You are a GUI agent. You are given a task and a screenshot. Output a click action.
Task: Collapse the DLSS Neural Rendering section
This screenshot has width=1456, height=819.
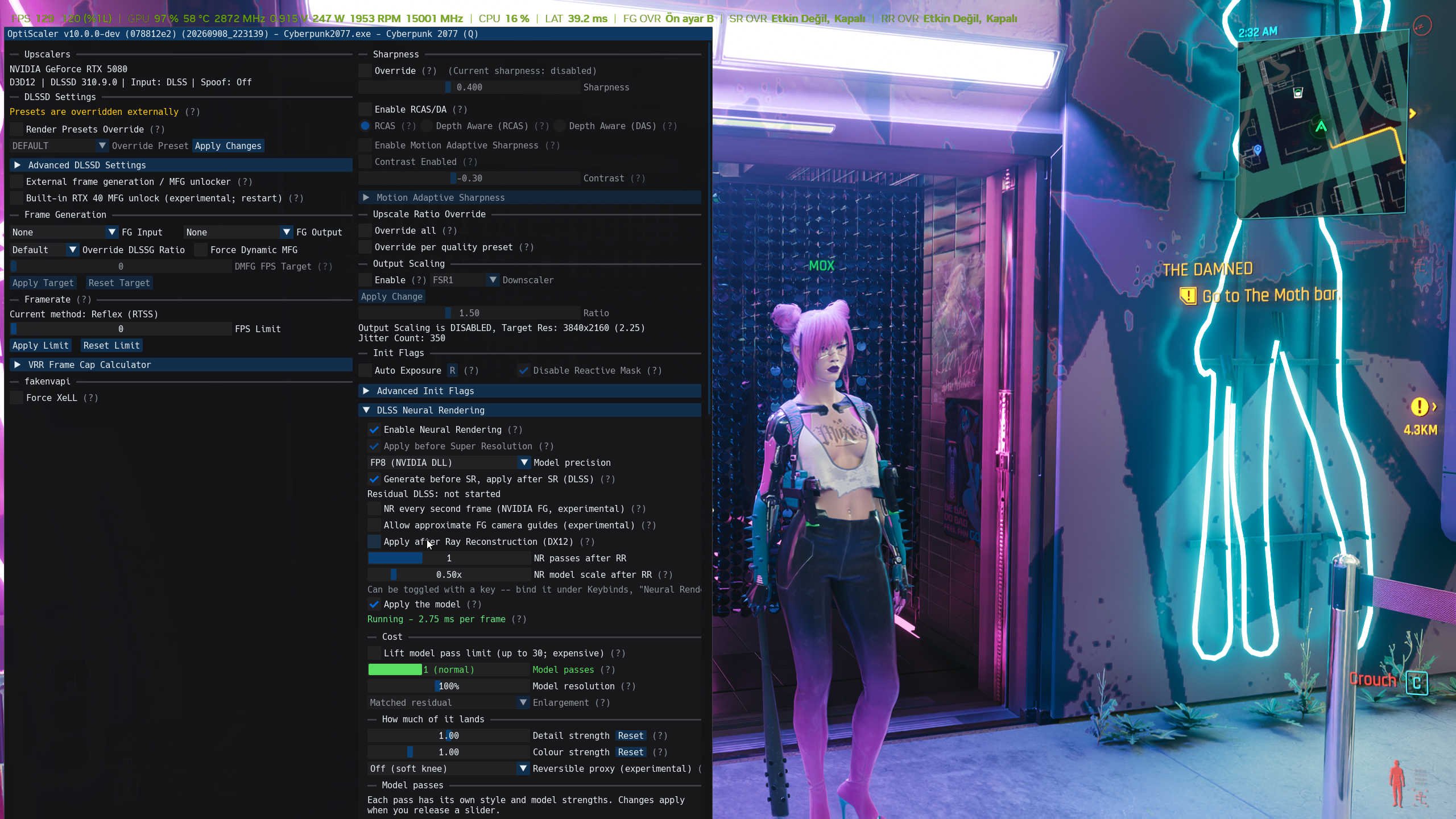(x=530, y=410)
